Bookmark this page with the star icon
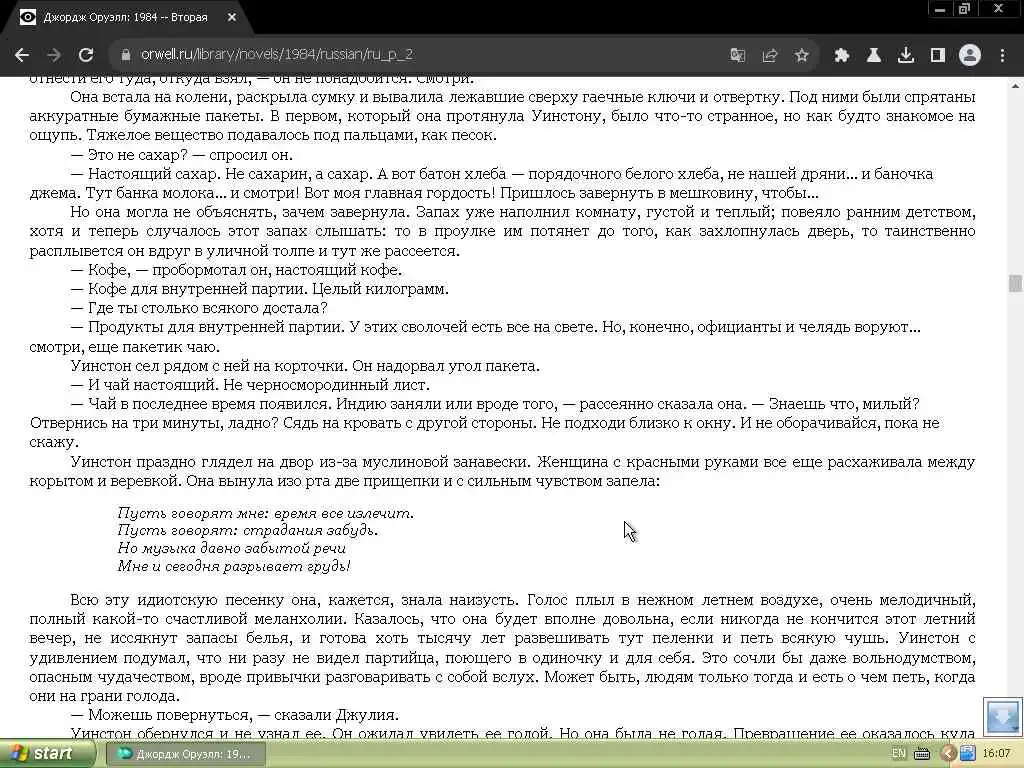 click(x=801, y=56)
